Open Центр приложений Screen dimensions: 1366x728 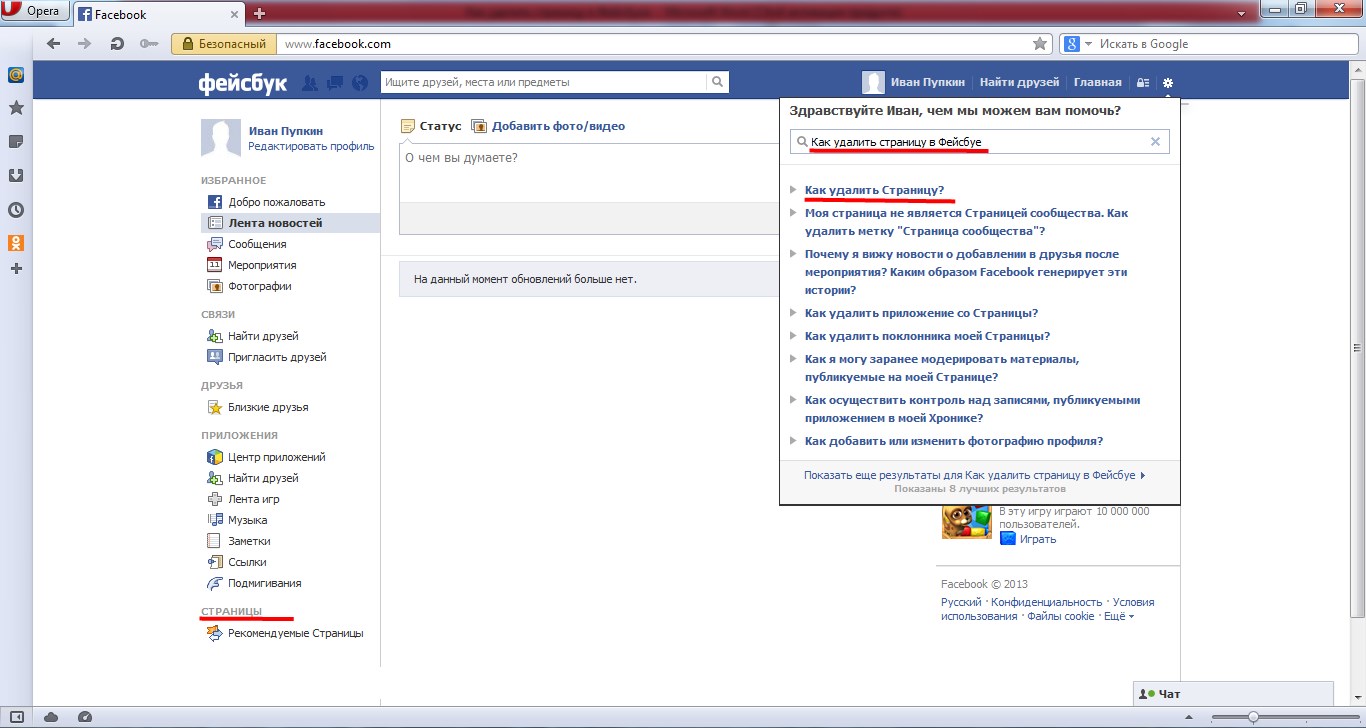coord(266,457)
